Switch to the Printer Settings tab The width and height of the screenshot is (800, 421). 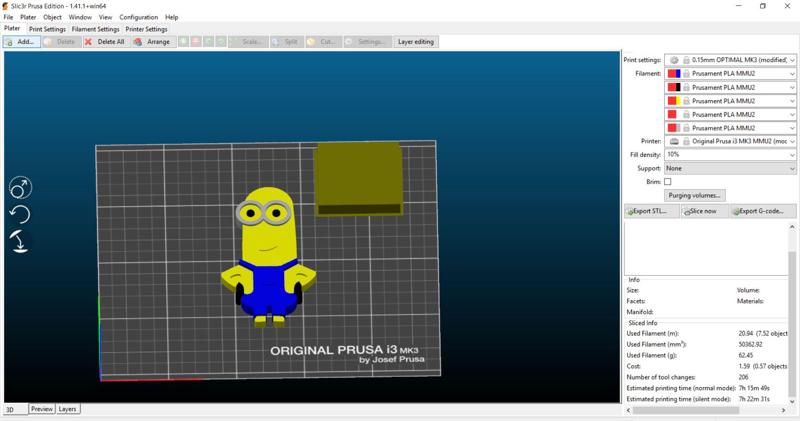coord(146,29)
